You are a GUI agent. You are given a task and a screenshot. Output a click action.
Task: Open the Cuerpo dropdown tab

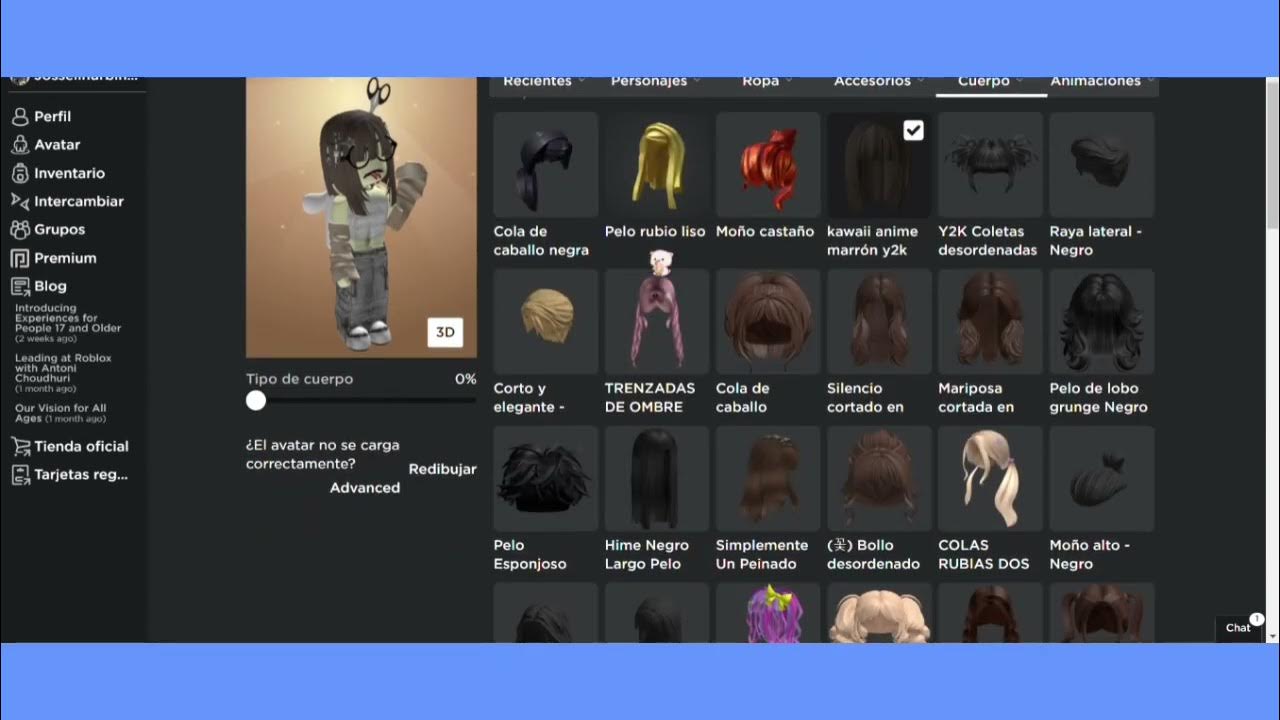pos(991,82)
